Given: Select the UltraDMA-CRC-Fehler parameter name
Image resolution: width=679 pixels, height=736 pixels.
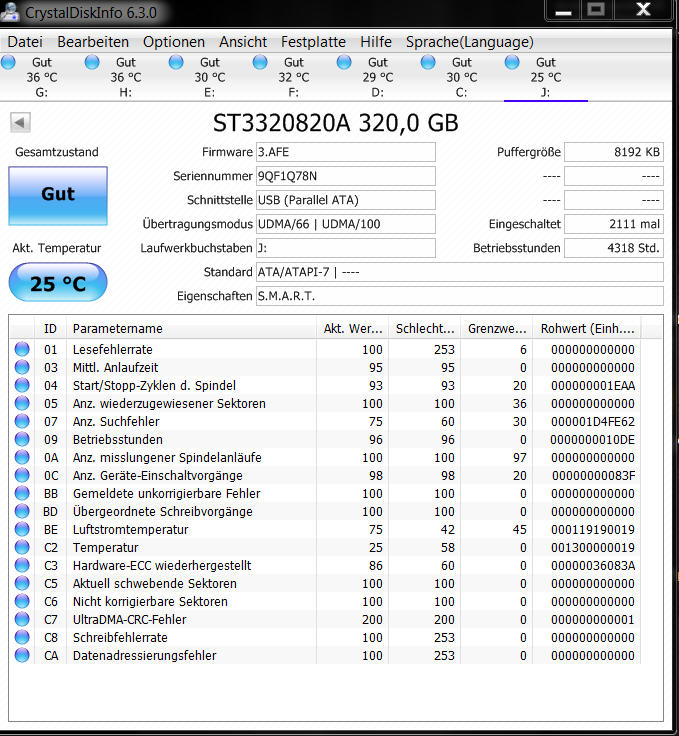Looking at the screenshot, I should [130, 620].
